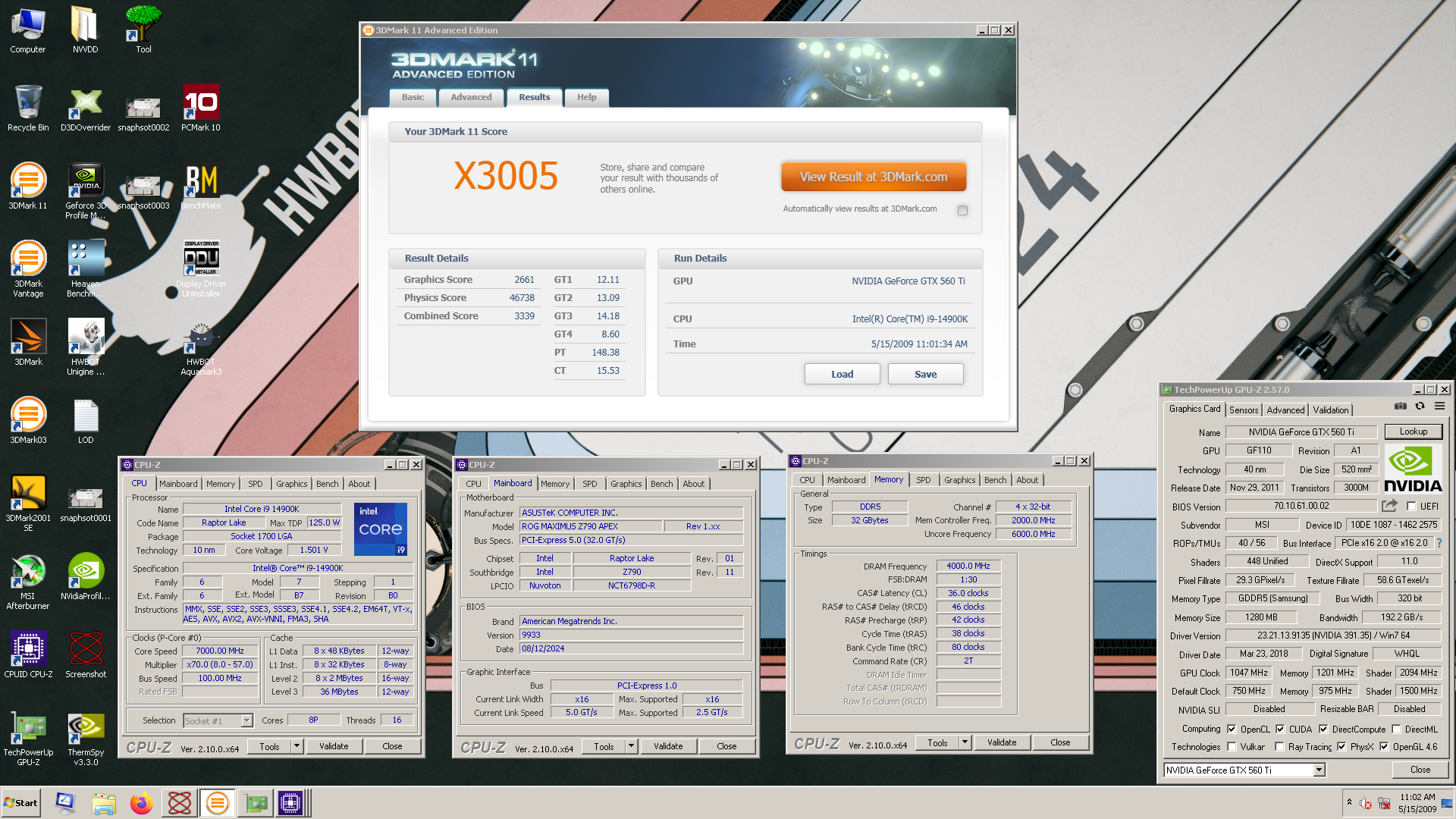Open Geforce 3D Profile Manager shortcut
Screen dimensions: 1456x819
86,191
